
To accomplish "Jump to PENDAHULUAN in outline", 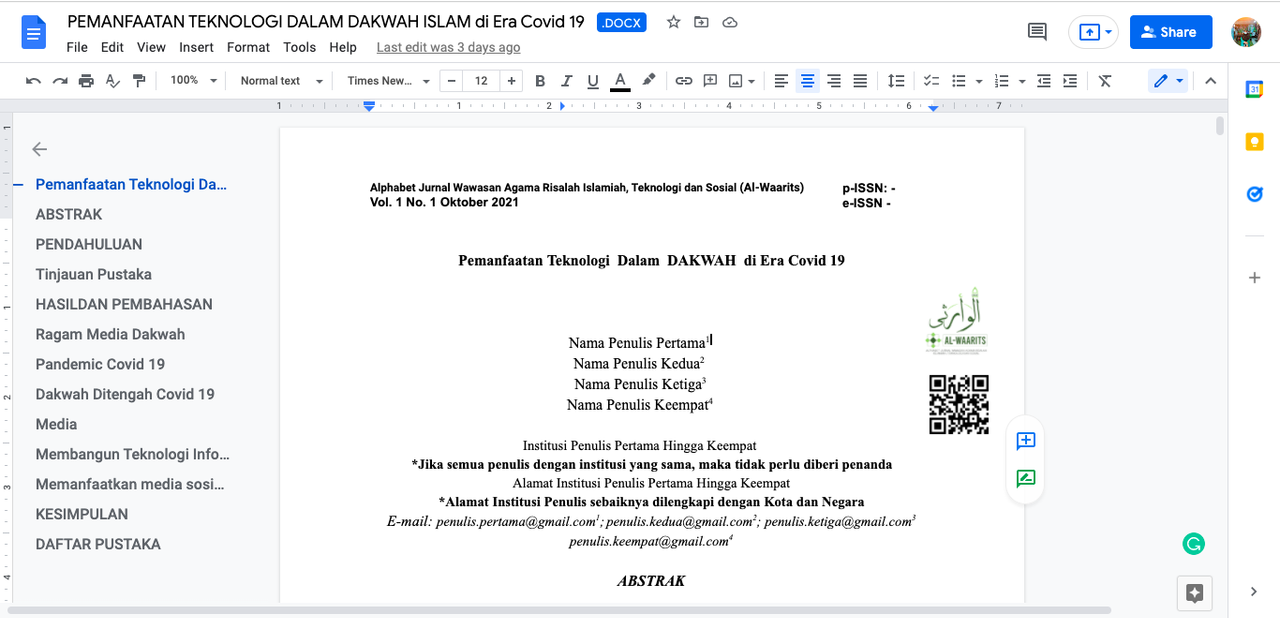I will (89, 244).
